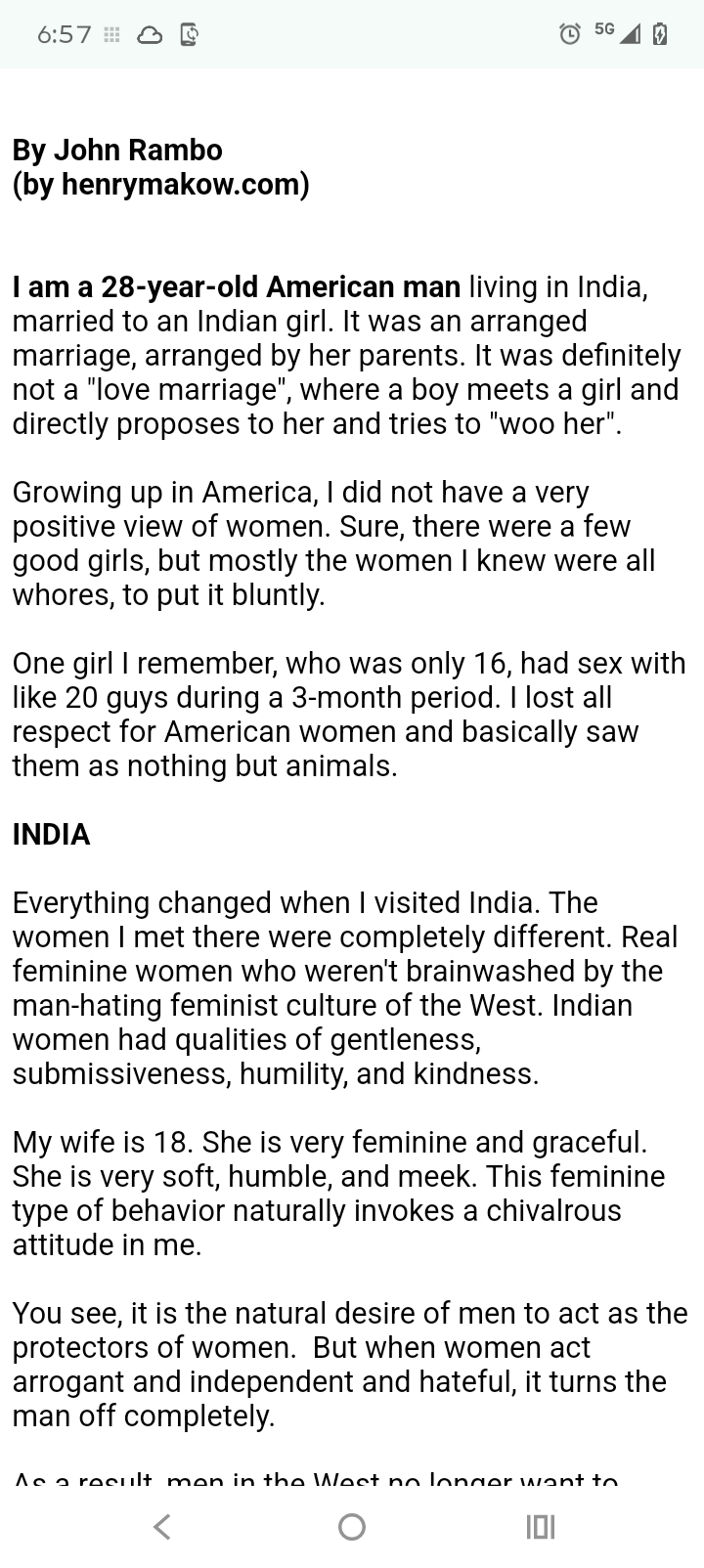Tap the dotted grid status icon
The width and height of the screenshot is (704, 1568).
[112, 35]
